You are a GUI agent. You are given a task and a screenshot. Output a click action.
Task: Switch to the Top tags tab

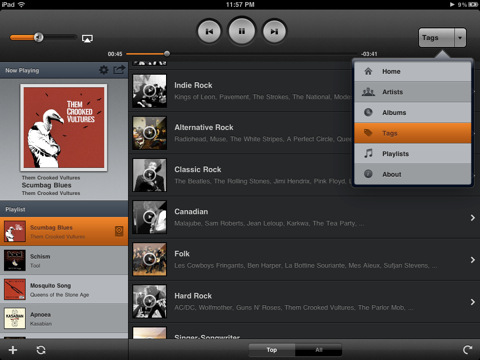click(x=272, y=350)
